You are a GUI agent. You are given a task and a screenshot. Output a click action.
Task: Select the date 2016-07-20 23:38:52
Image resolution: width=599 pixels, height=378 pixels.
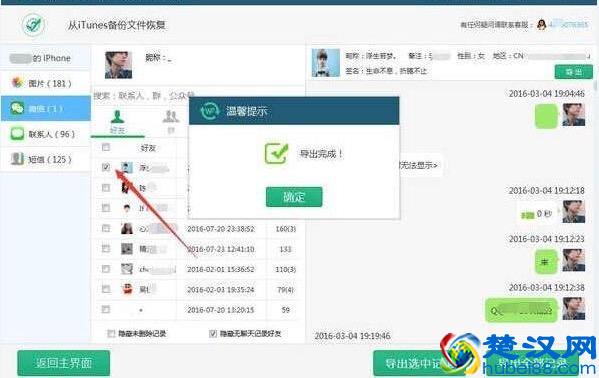click(221, 229)
